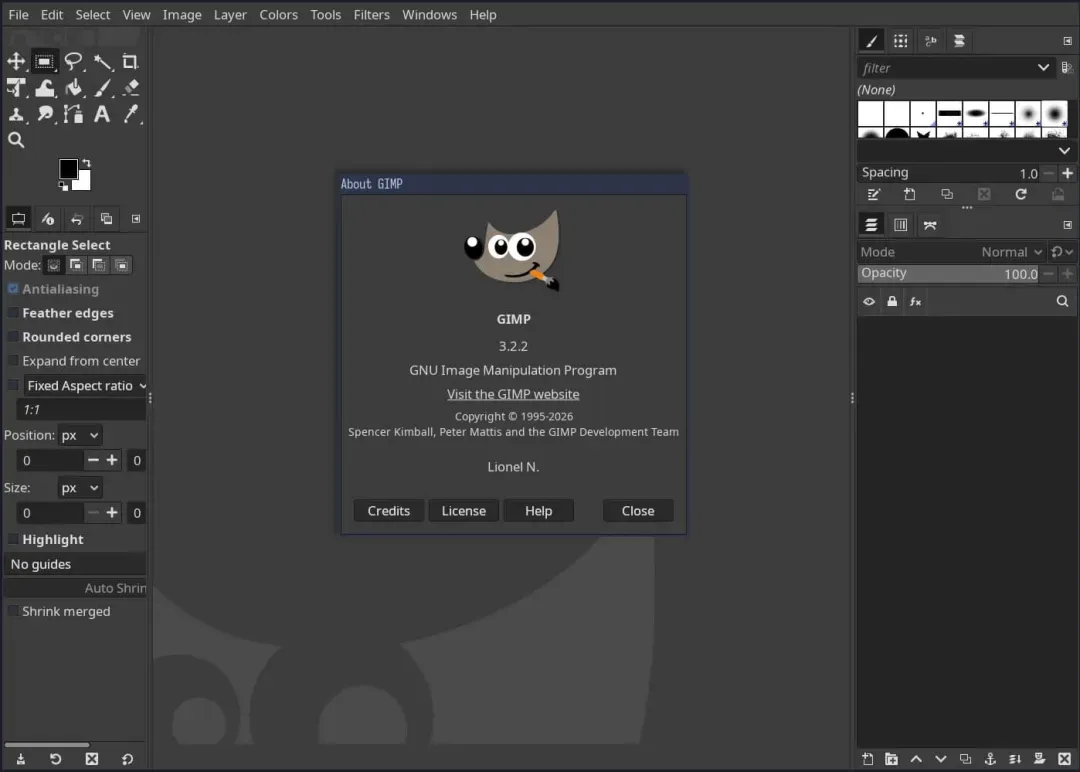The image size is (1080, 772).
Task: Select the Clone stamp tool
Action: pyautogui.click(x=16, y=114)
